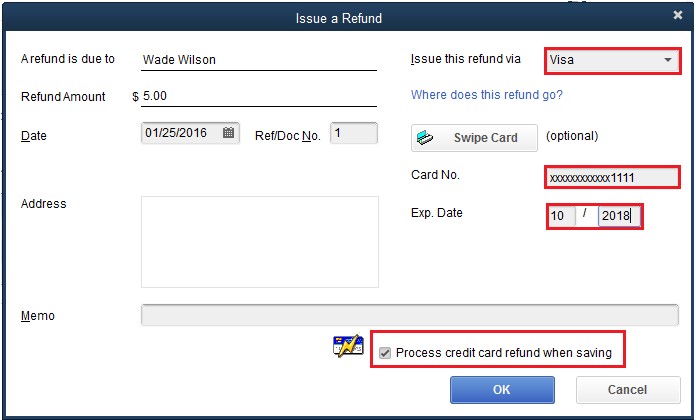Click the Ref/Doc No. field
696x420 pixels.
(x=354, y=133)
